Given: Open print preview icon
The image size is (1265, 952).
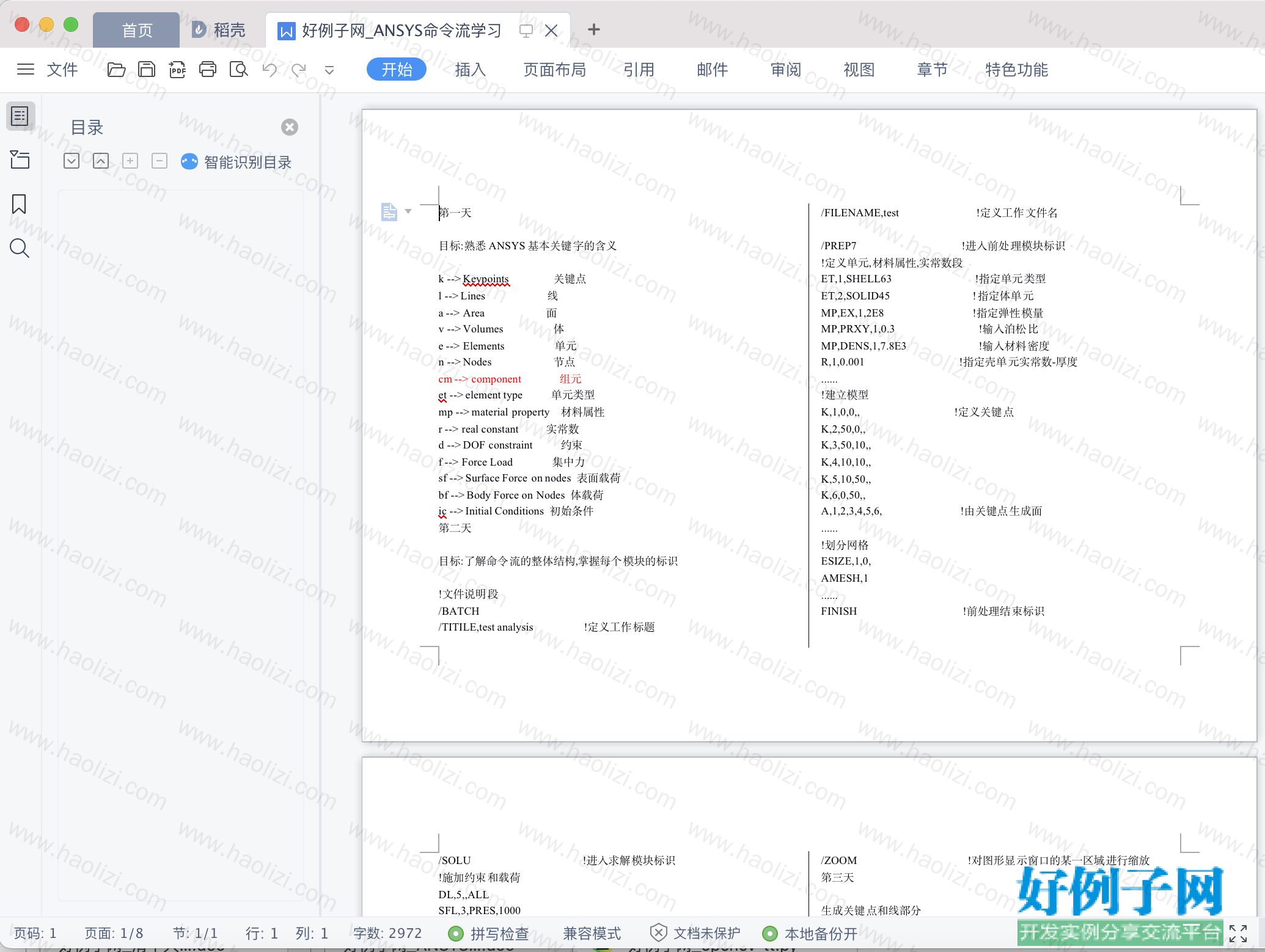Looking at the screenshot, I should point(238,70).
